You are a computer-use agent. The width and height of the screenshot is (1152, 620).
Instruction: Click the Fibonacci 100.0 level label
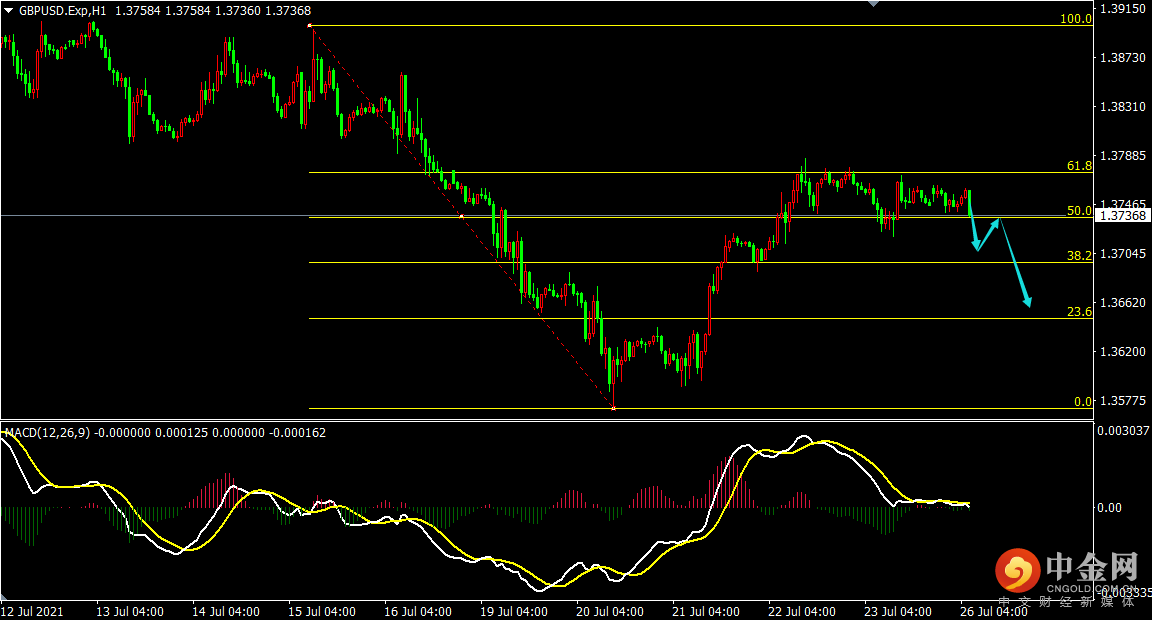pos(1076,19)
